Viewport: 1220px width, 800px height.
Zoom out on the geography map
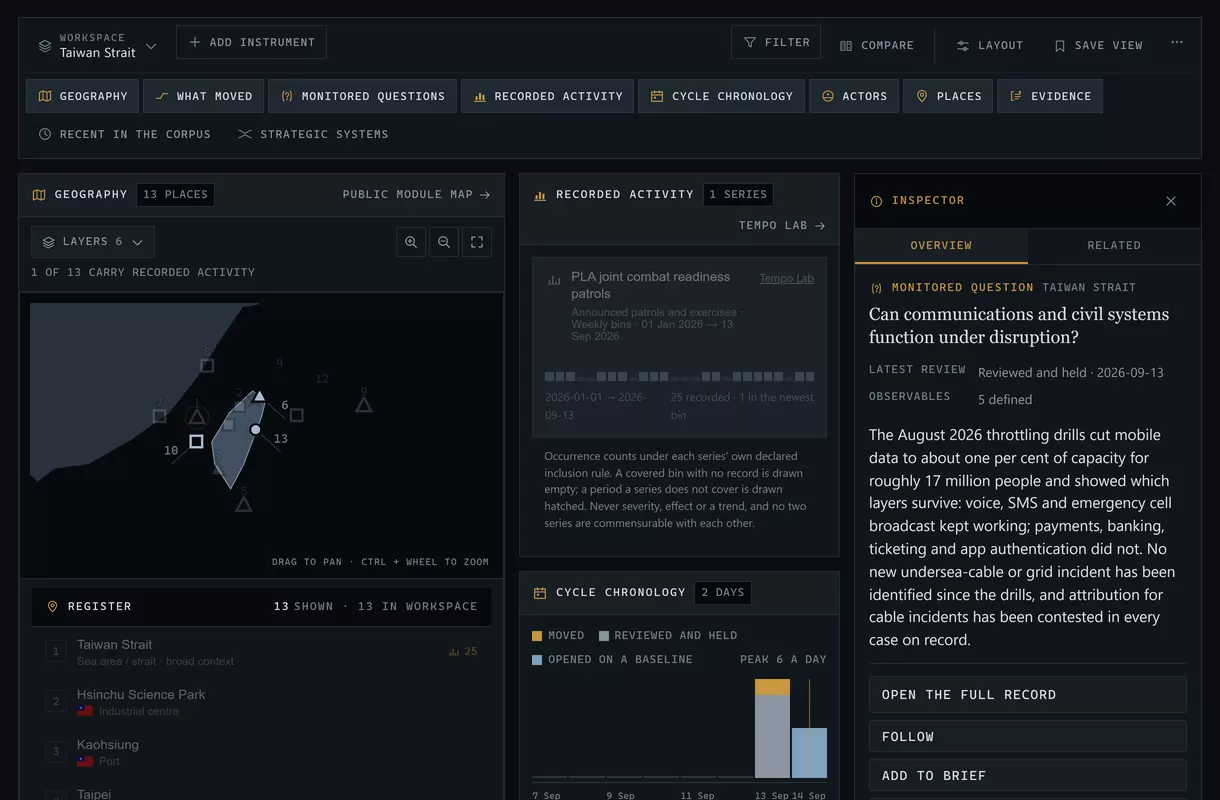point(444,242)
